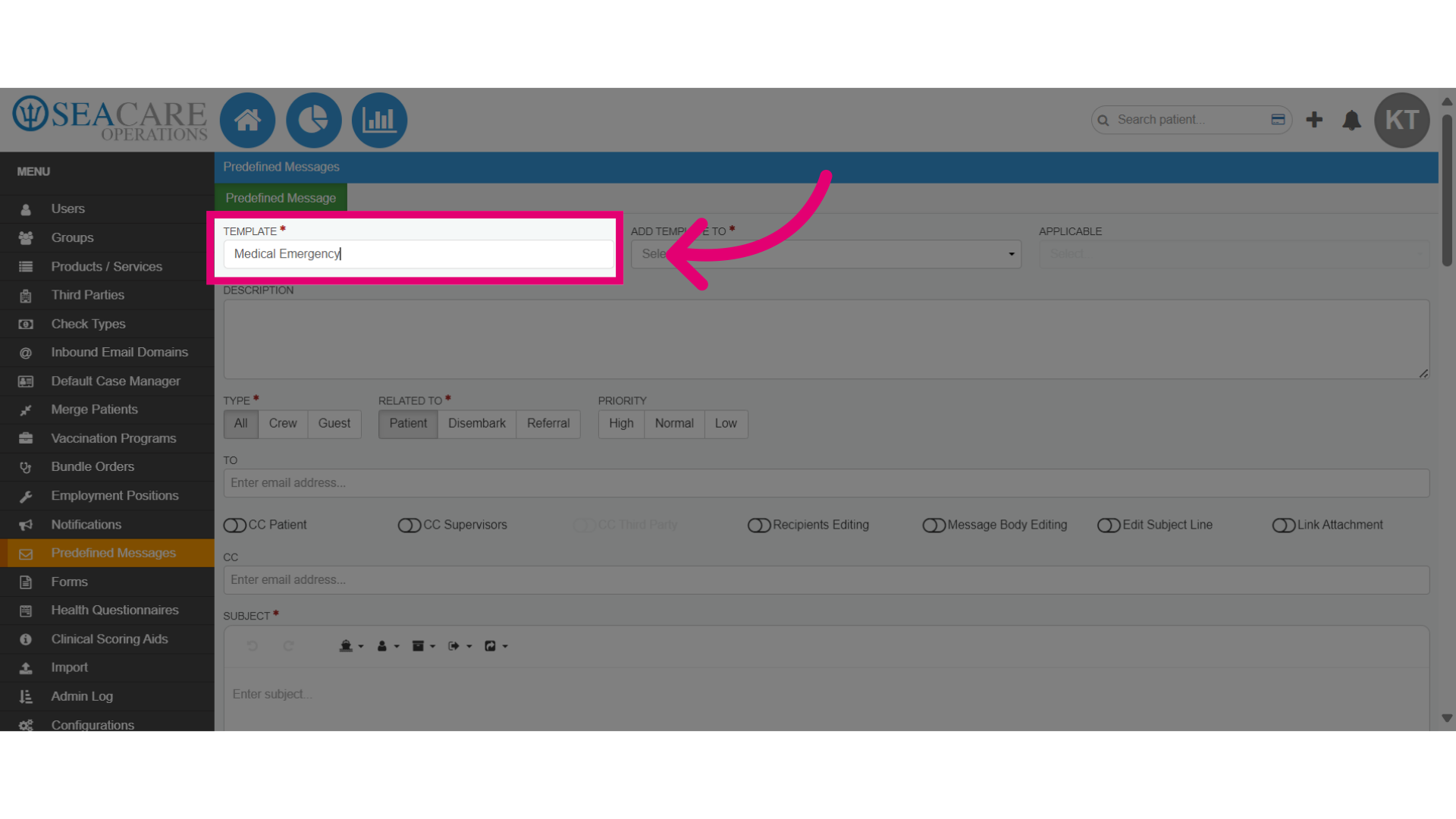Open the KT user avatar
Viewport: 1456px width, 819px height.
click(x=1401, y=120)
